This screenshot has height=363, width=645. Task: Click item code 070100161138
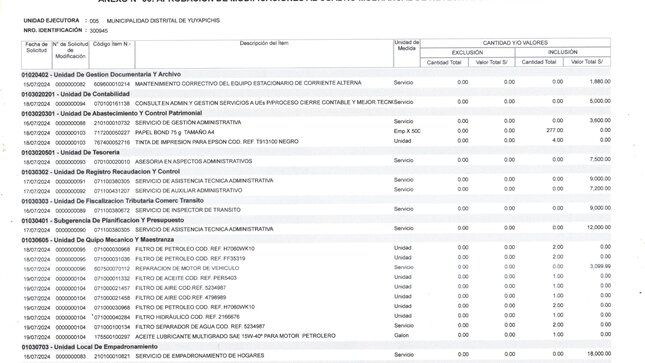pyautogui.click(x=111, y=104)
